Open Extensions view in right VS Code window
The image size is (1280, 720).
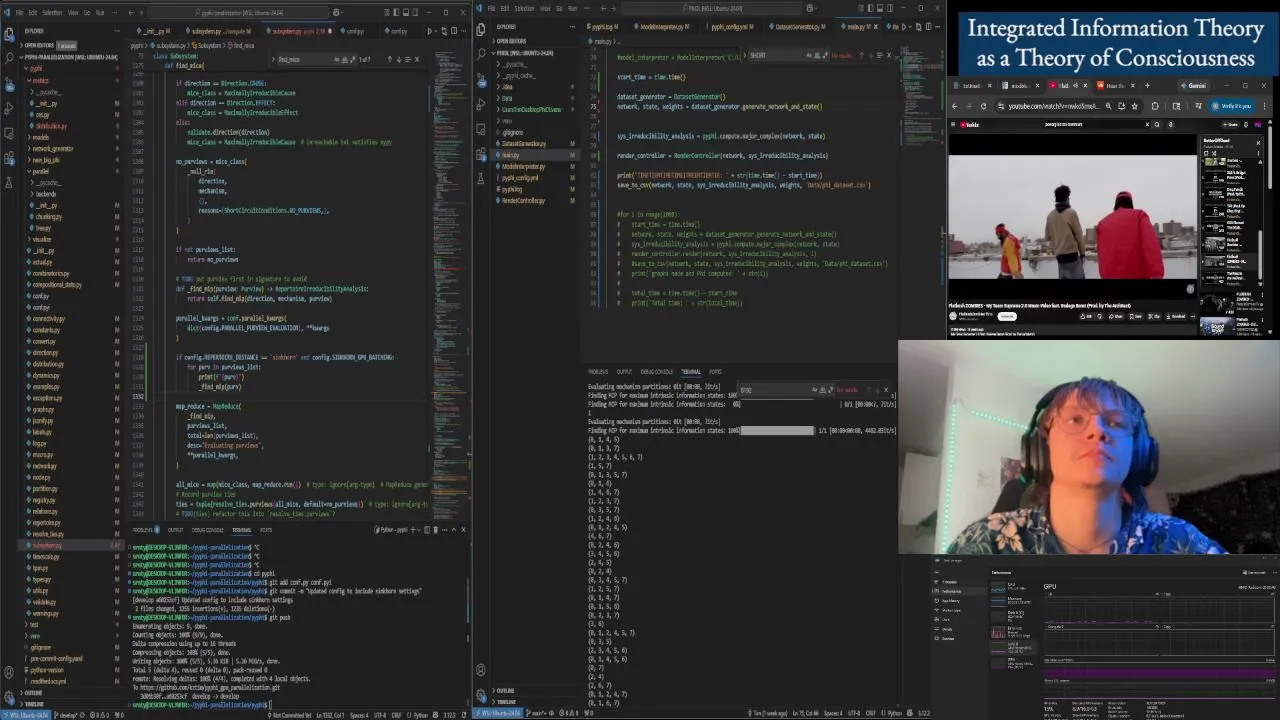click(x=481, y=153)
